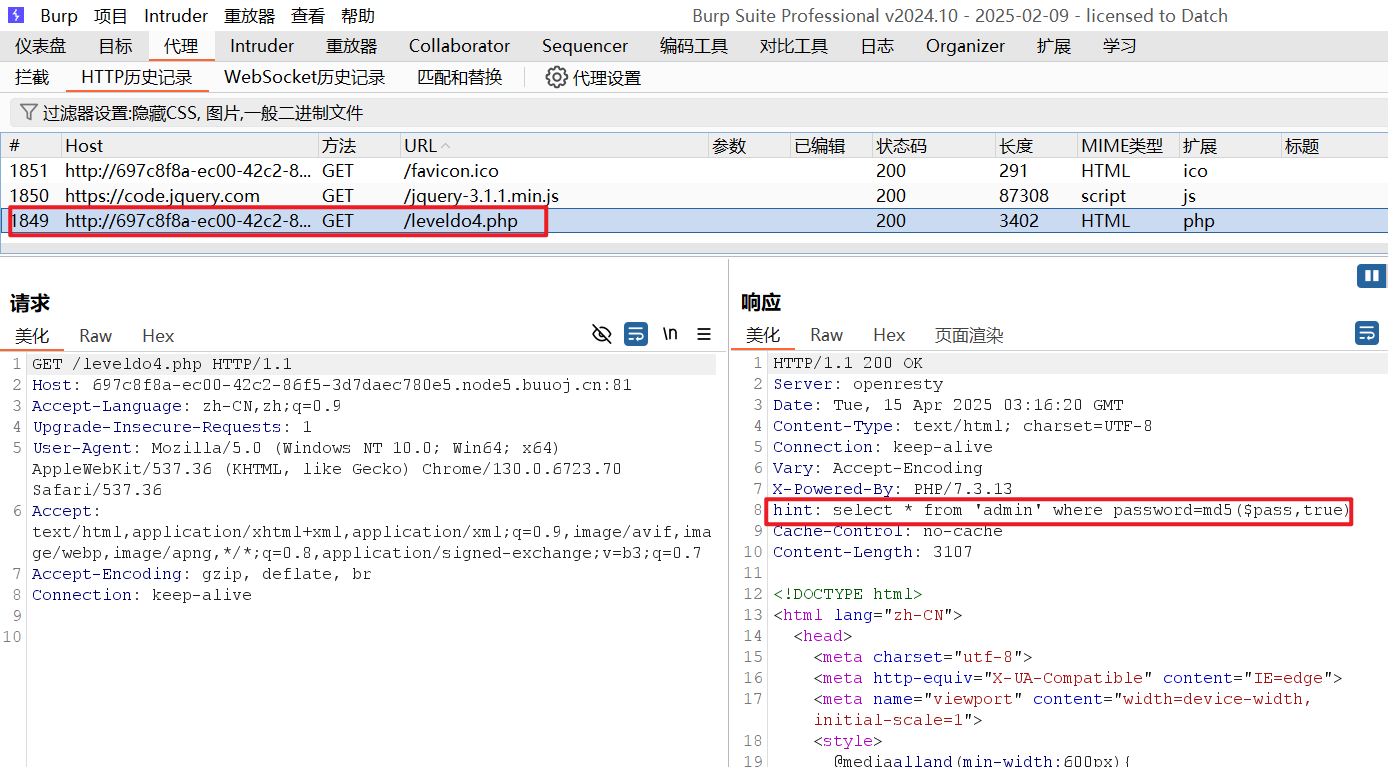Open the 学习 tab
The height and width of the screenshot is (767, 1388).
[x=1120, y=46]
